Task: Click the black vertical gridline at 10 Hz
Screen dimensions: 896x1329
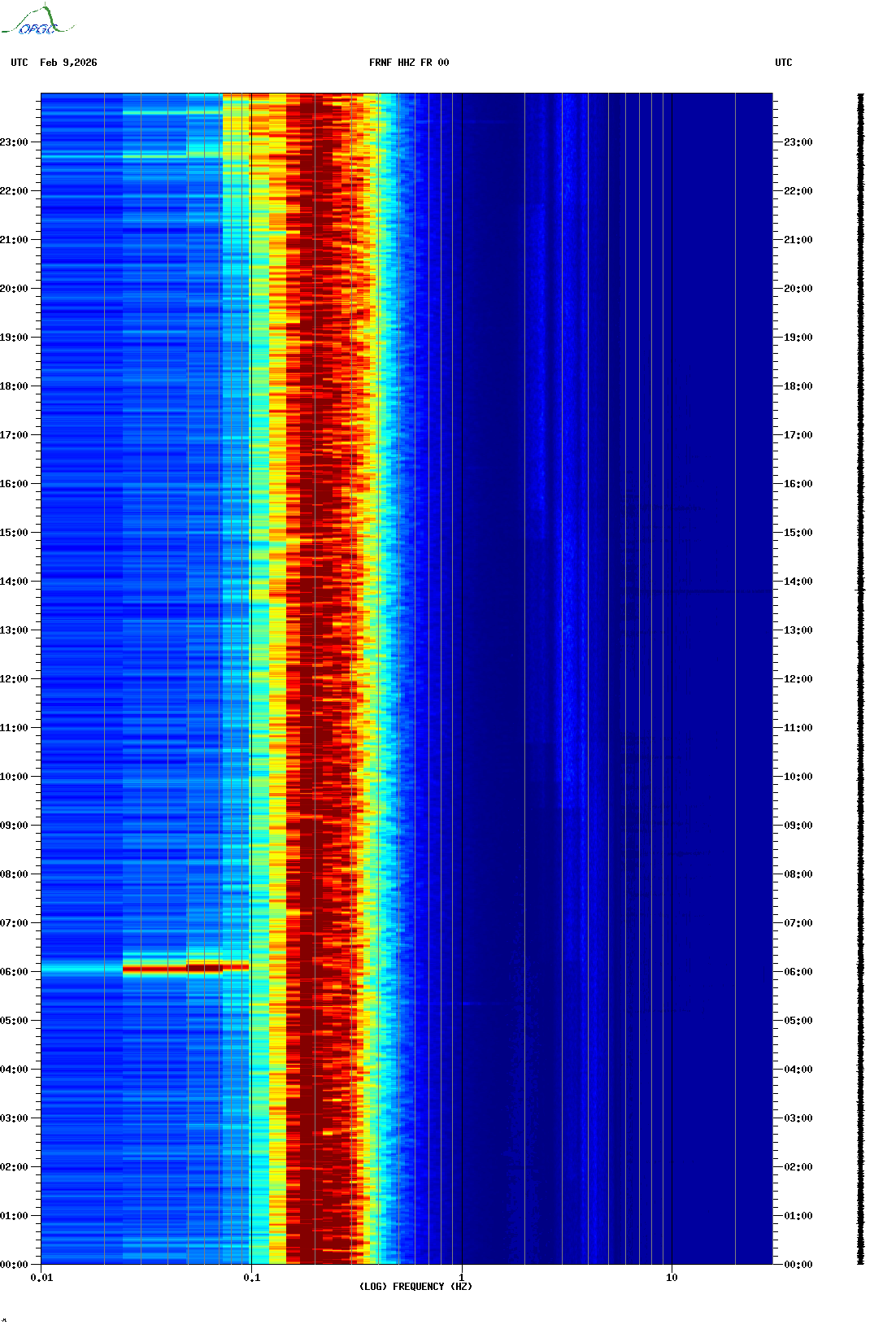Action: pos(672,651)
